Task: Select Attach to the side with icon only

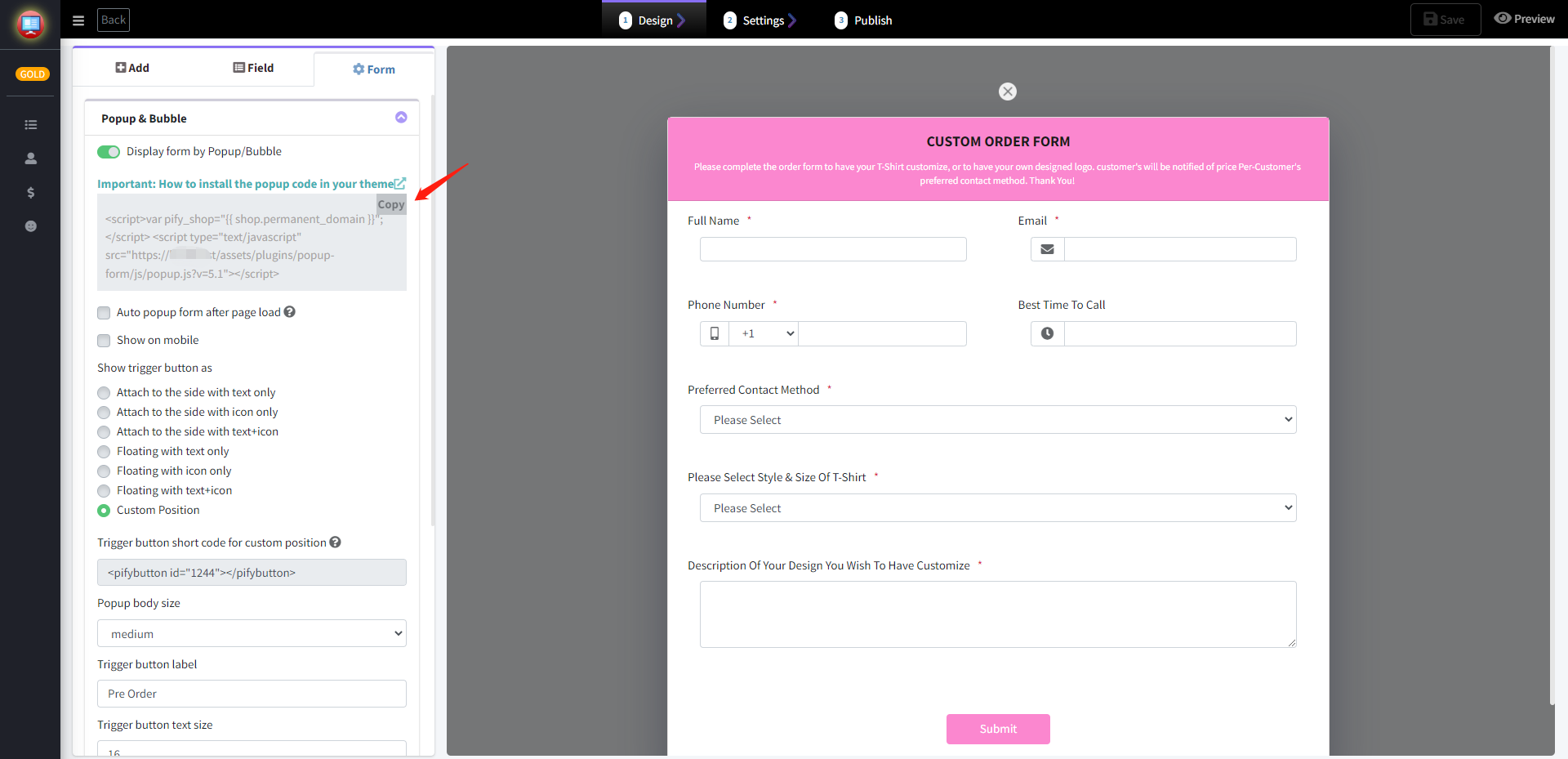Action: click(104, 413)
